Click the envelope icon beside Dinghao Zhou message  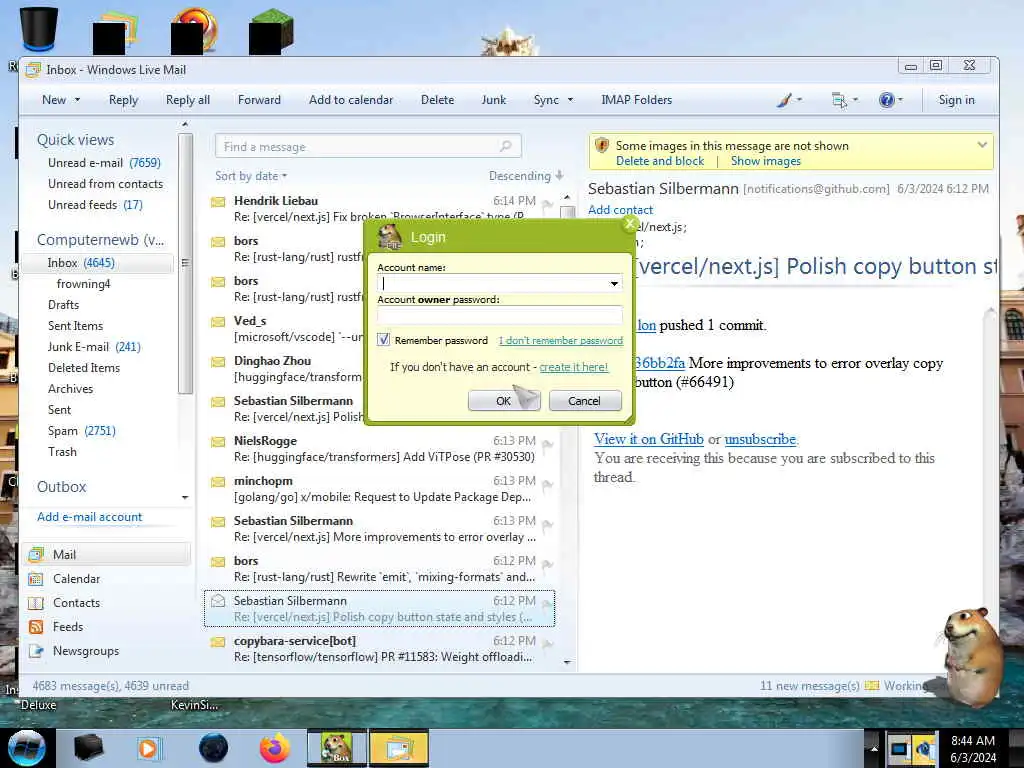point(218,361)
